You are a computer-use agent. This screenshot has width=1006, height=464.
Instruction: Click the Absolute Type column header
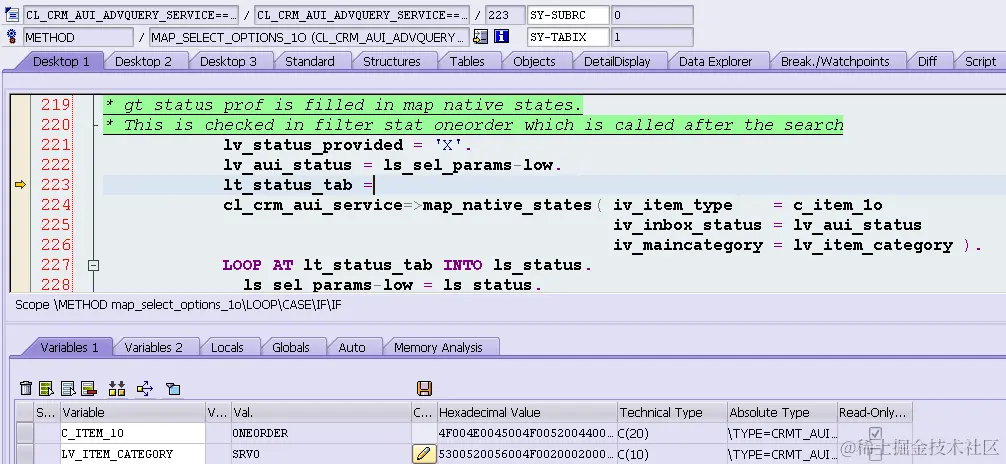[x=782, y=413]
